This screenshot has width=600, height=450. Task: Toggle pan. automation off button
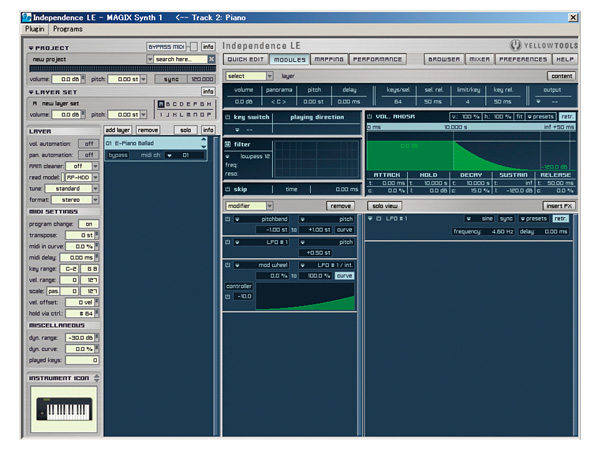click(x=89, y=155)
